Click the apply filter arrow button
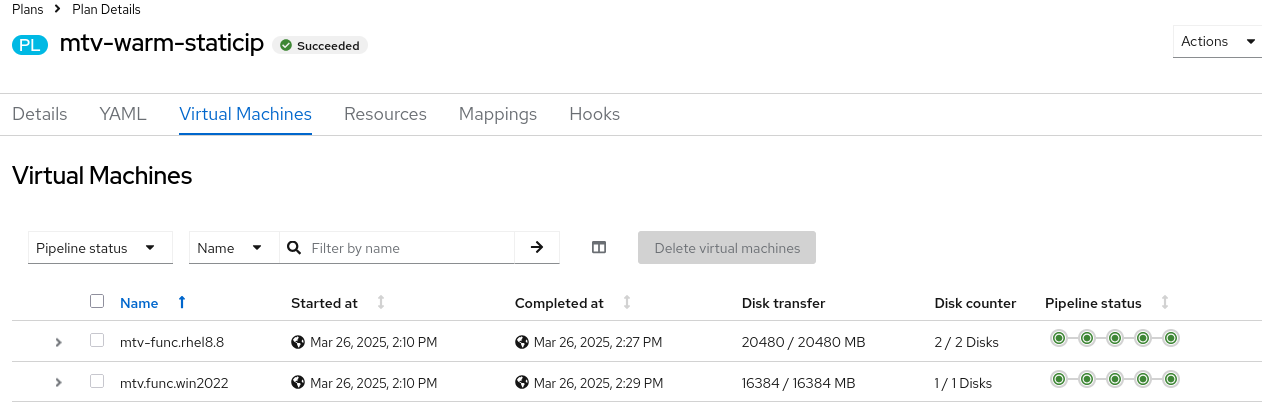The height and width of the screenshot is (406, 1262). 537,248
